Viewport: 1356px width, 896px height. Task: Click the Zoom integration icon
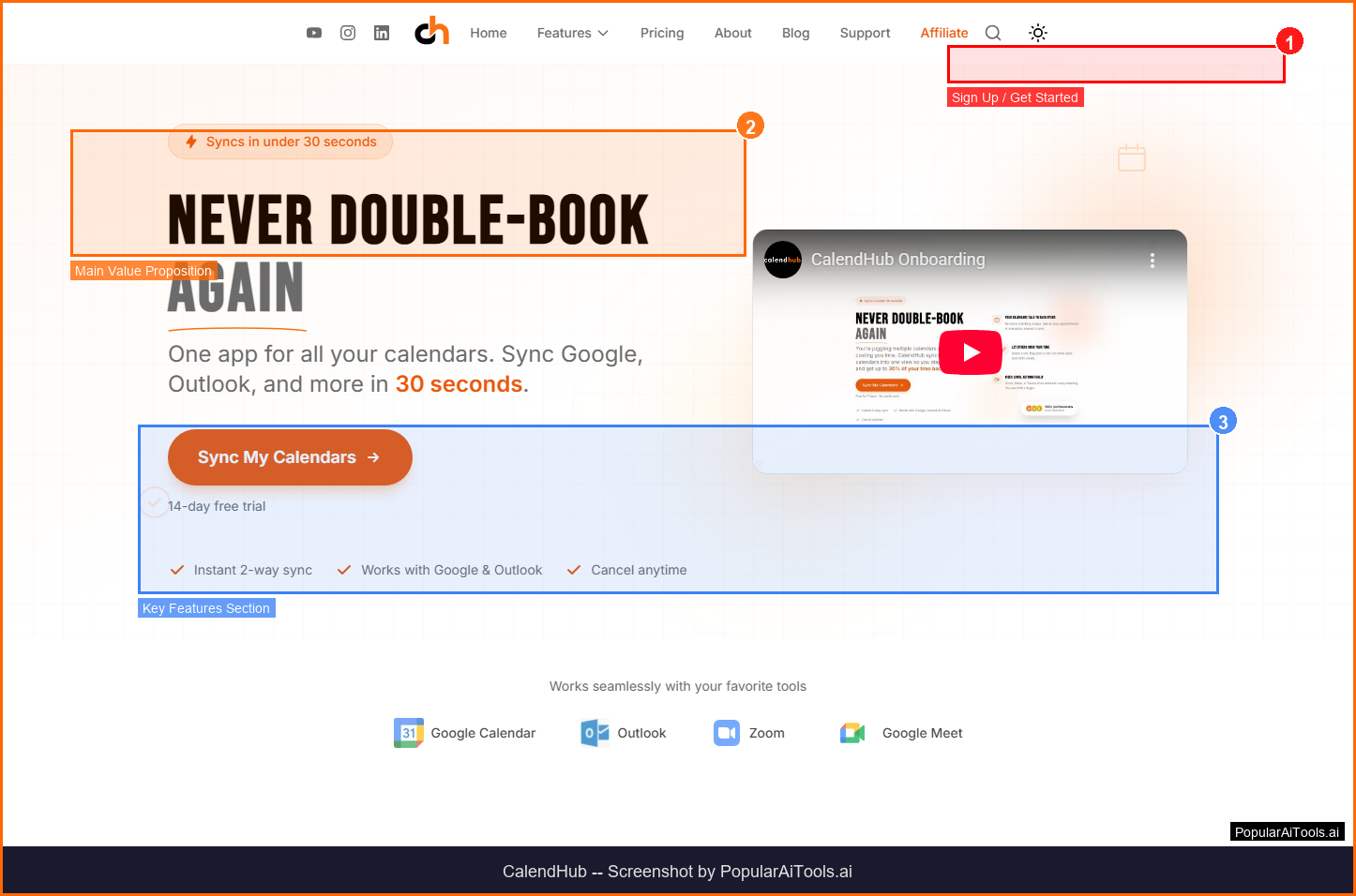[x=727, y=733]
